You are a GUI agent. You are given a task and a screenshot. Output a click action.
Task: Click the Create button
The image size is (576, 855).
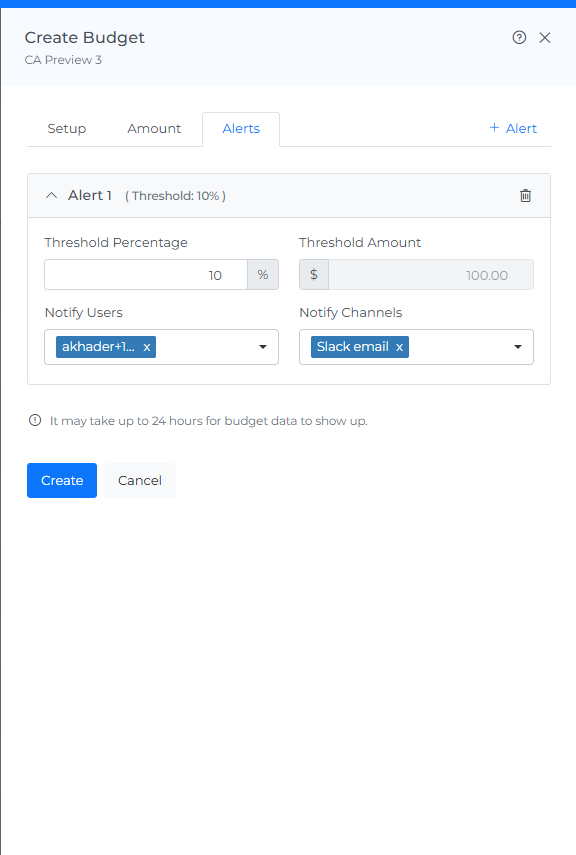pyautogui.click(x=62, y=480)
